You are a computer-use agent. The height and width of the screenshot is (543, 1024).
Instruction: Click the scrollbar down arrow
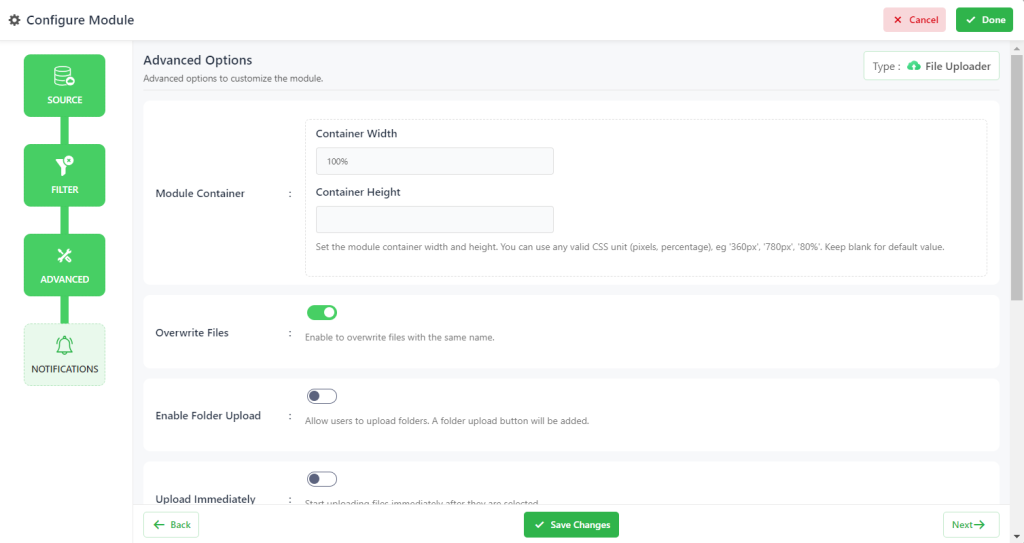[x=1017, y=536]
